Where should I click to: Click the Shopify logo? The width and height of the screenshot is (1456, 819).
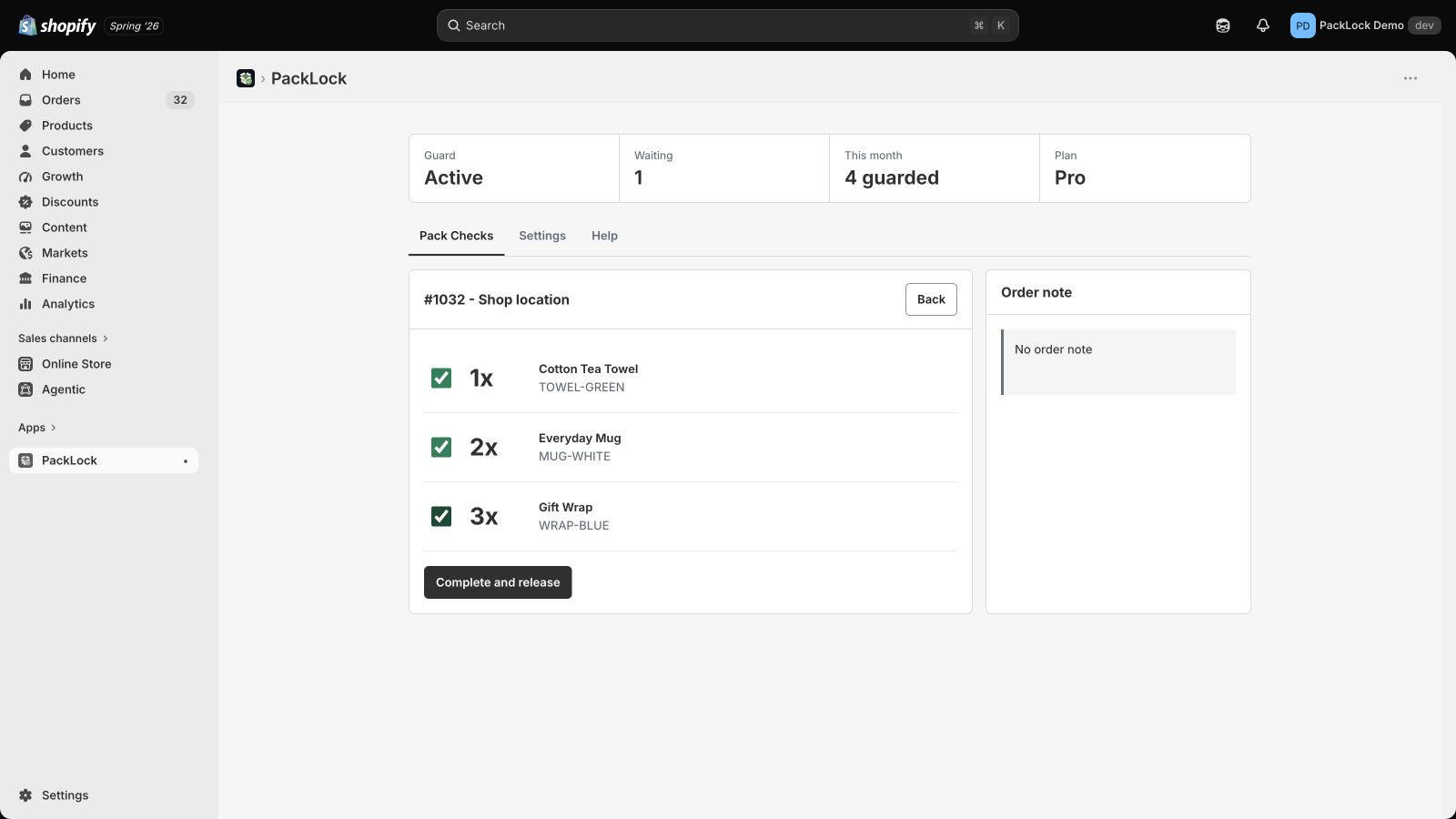pos(57,25)
